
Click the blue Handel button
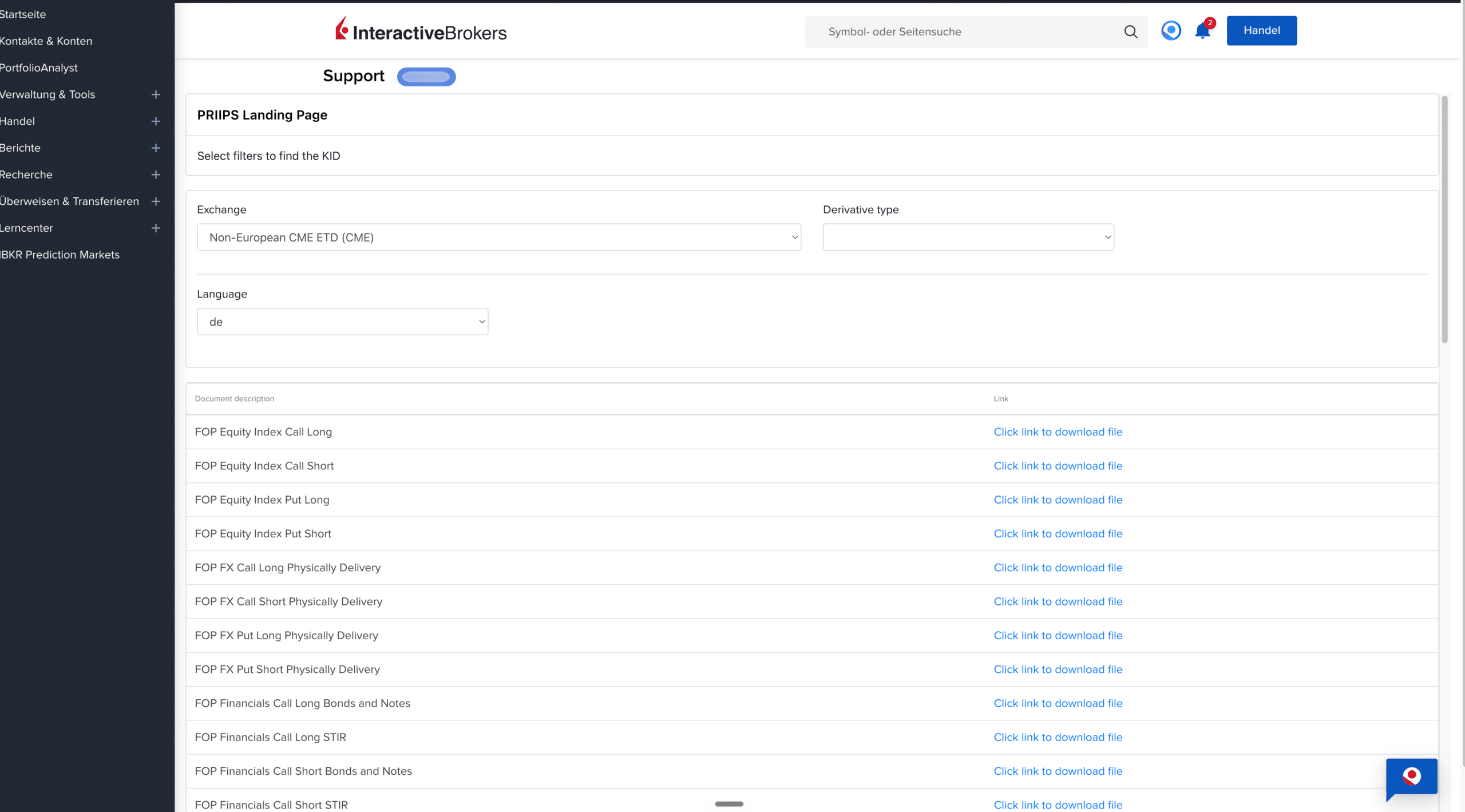pos(1261,30)
